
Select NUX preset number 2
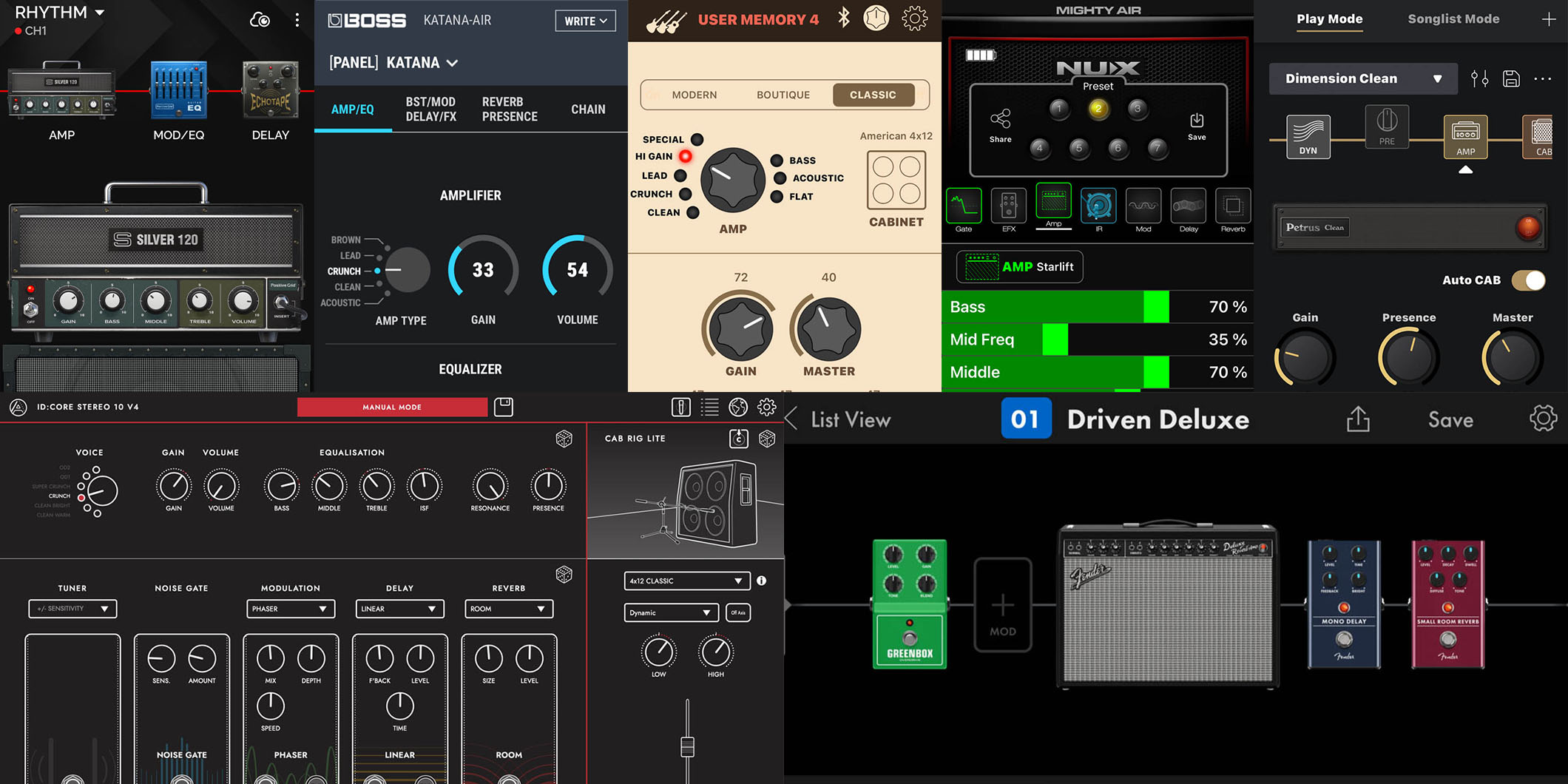point(1098,109)
